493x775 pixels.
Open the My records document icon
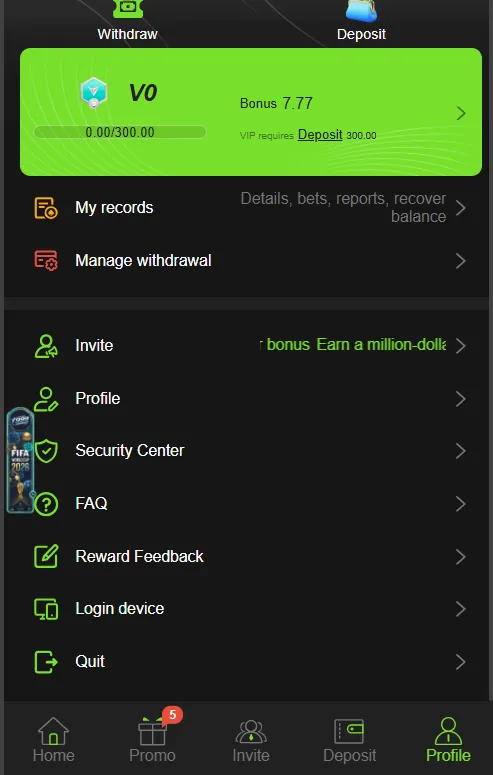45,208
